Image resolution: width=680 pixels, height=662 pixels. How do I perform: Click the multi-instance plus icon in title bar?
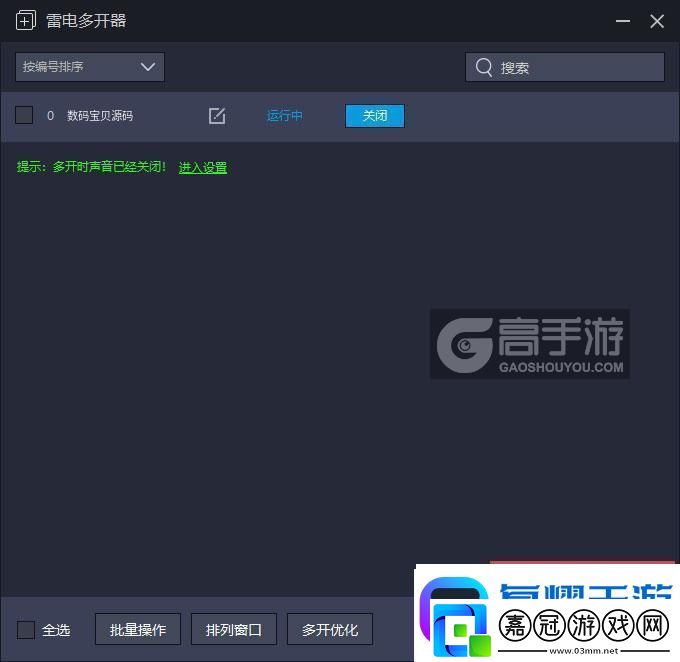click(x=26, y=20)
